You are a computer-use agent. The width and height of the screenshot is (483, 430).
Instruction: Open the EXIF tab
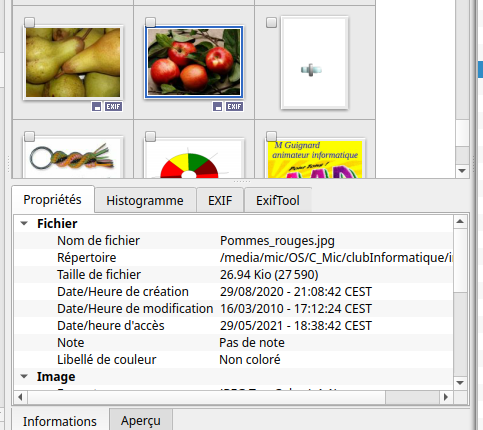[x=220, y=201]
